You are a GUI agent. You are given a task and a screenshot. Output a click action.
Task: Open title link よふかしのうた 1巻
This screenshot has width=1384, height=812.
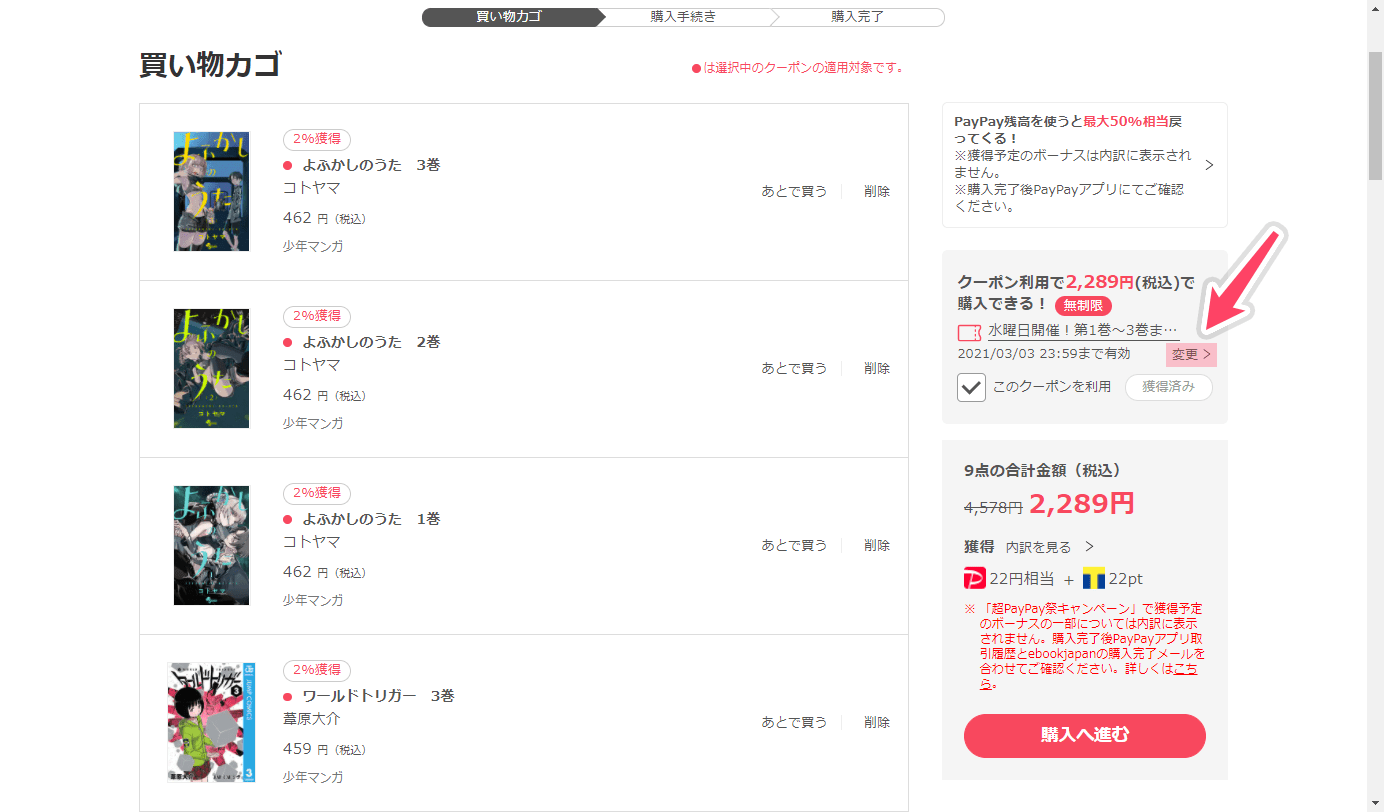click(x=371, y=519)
